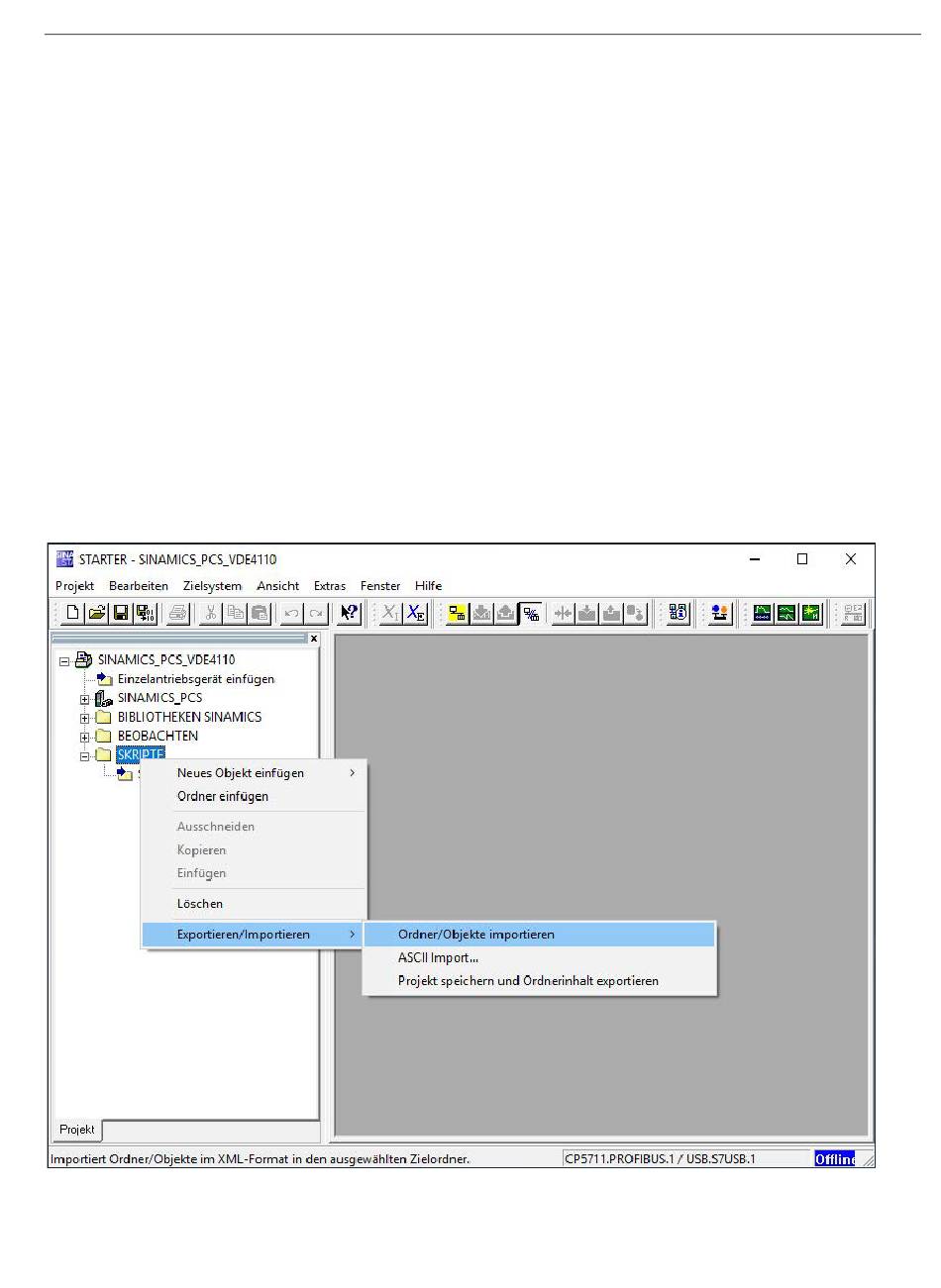Expand the SINAMICS_PCS tree node
This screenshot has width=941, height=1288.
(x=85, y=699)
